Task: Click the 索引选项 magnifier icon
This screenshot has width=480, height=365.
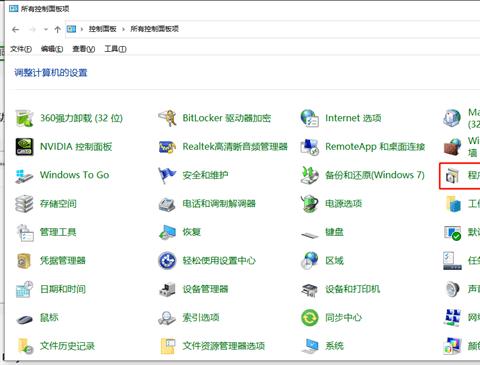Action: [x=167, y=318]
